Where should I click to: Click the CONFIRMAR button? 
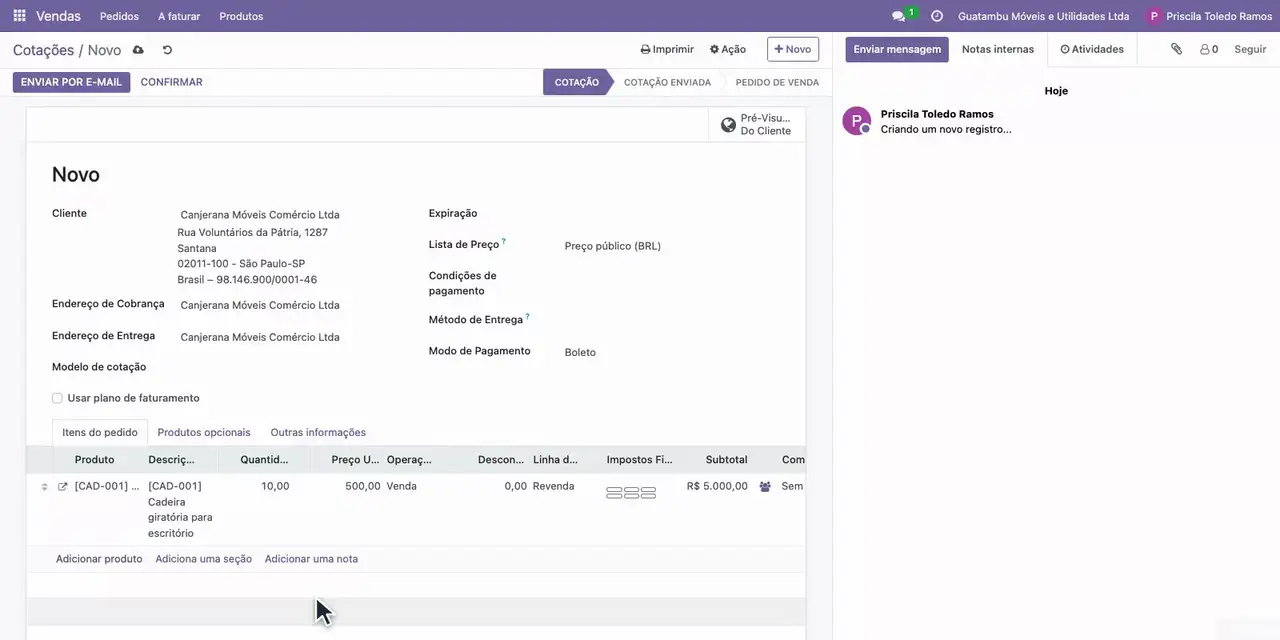[x=172, y=82]
